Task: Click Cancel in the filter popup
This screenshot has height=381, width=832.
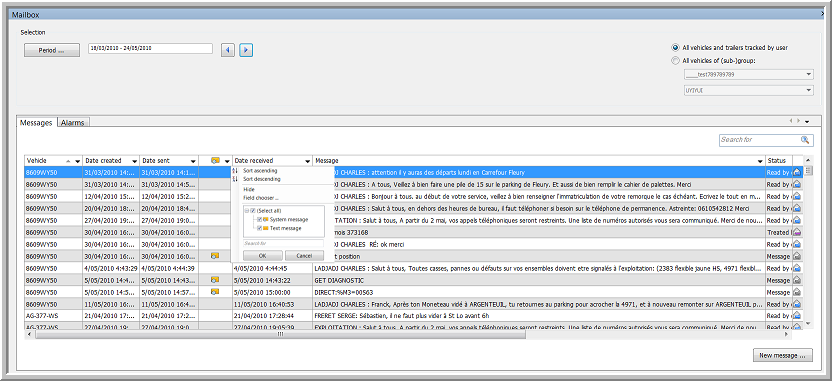Action: click(304, 256)
